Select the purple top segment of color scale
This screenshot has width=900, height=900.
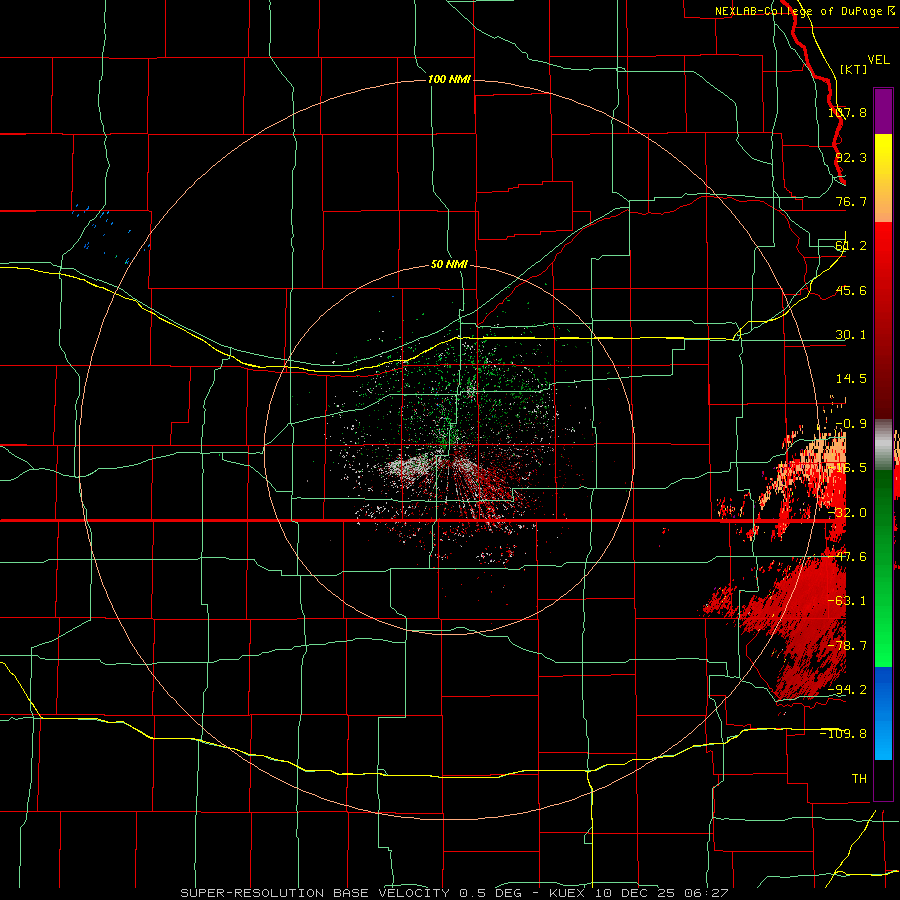pos(883,111)
